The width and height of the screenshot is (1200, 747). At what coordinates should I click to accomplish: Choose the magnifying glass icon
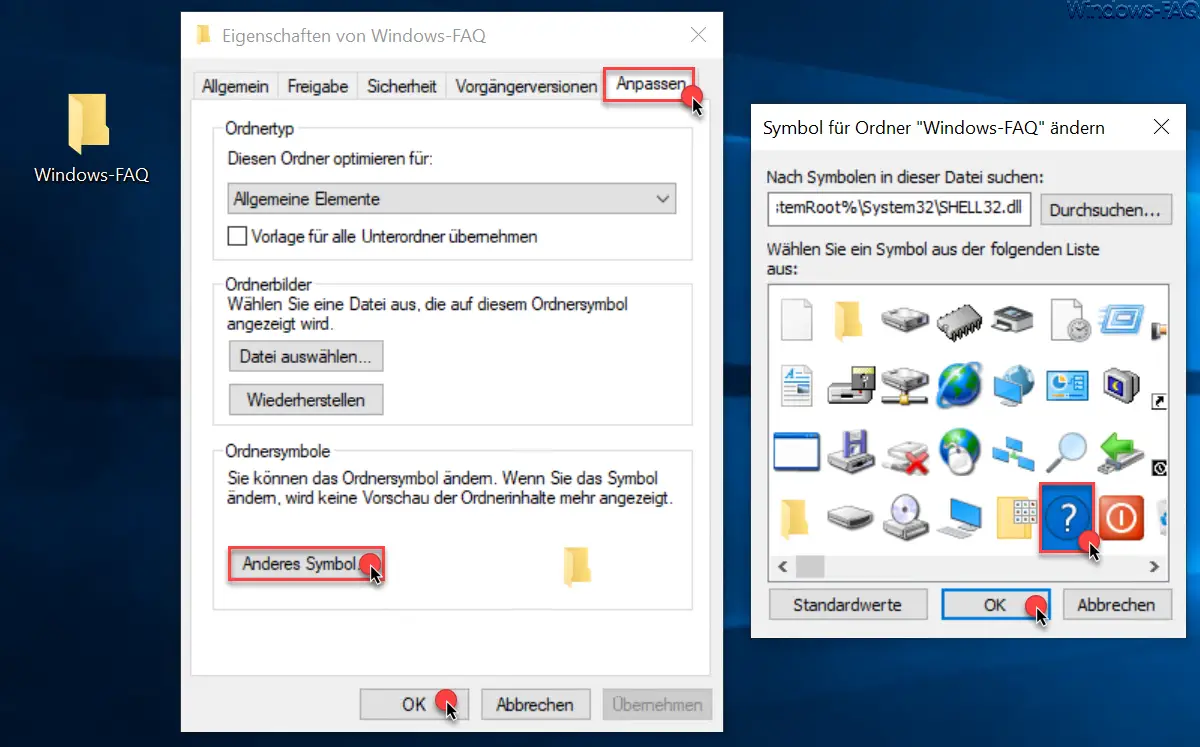click(x=1067, y=452)
